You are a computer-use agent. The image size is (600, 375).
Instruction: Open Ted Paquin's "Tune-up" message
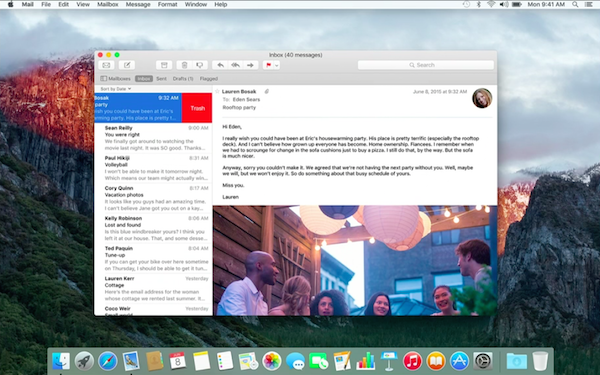153,259
